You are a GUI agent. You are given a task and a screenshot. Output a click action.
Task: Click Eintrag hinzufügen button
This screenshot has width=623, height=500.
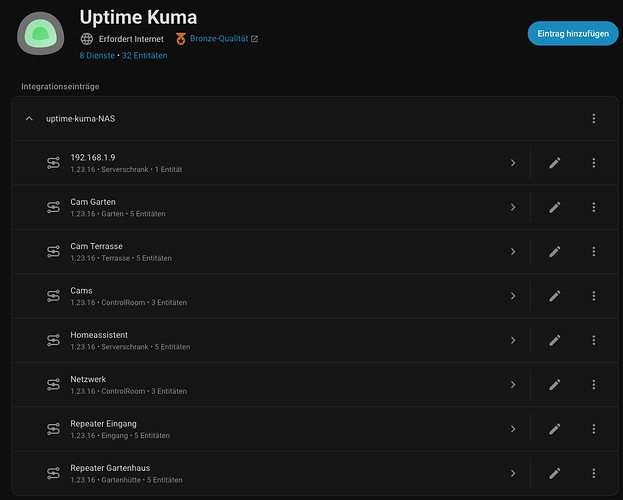(x=572, y=33)
